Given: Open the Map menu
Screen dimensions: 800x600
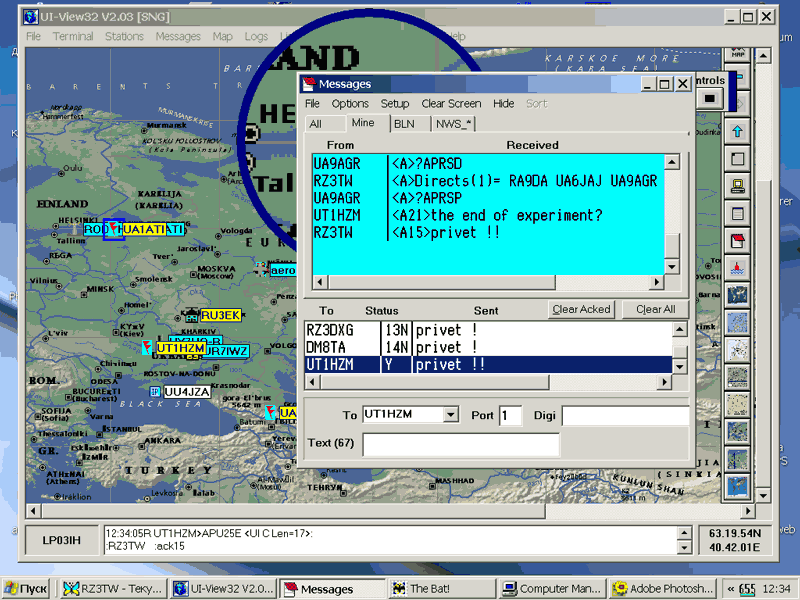Looking at the screenshot, I should (x=222, y=36).
